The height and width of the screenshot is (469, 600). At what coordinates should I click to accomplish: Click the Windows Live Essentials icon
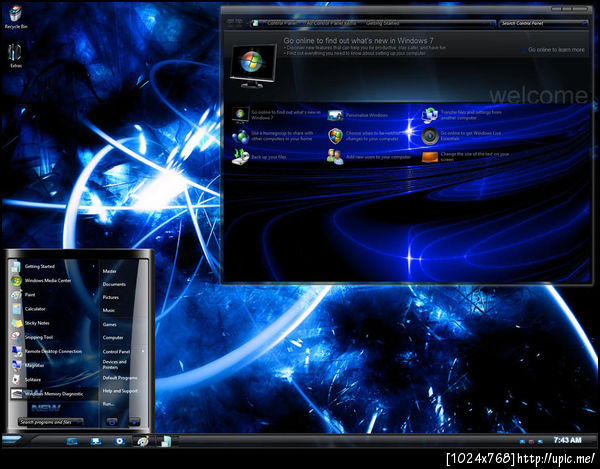coord(430,136)
